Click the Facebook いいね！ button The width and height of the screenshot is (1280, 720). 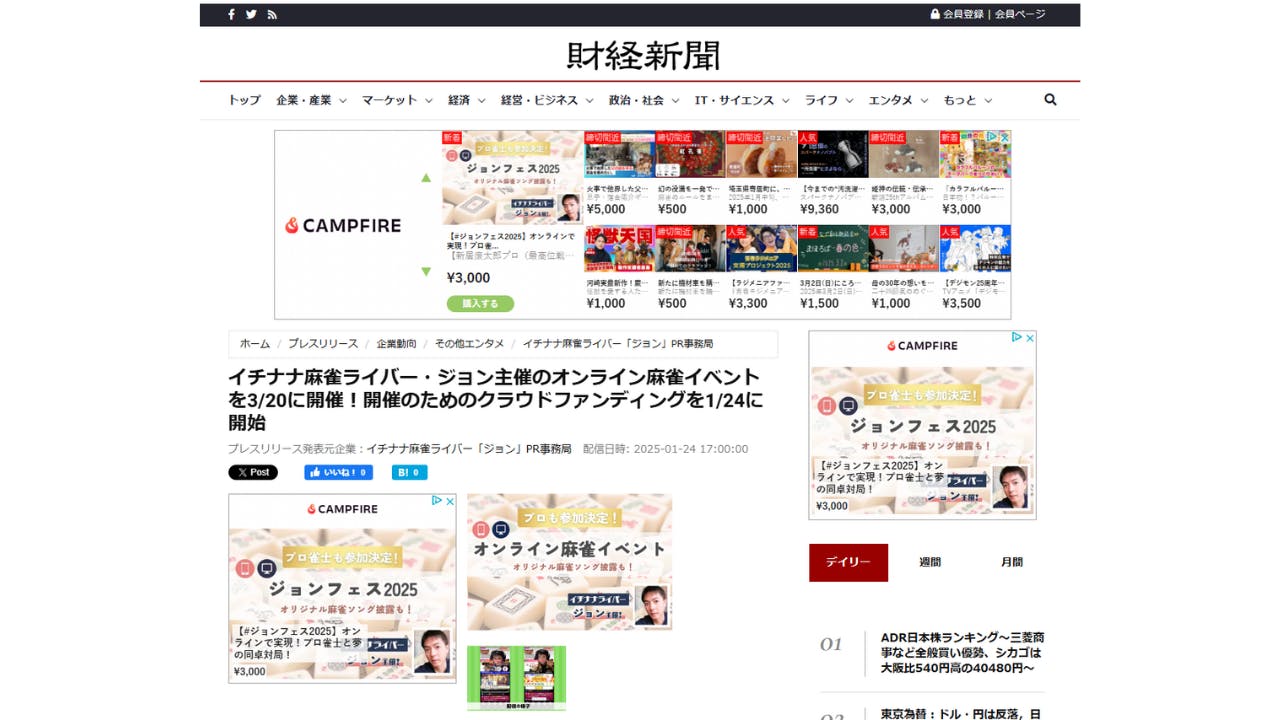pos(338,472)
